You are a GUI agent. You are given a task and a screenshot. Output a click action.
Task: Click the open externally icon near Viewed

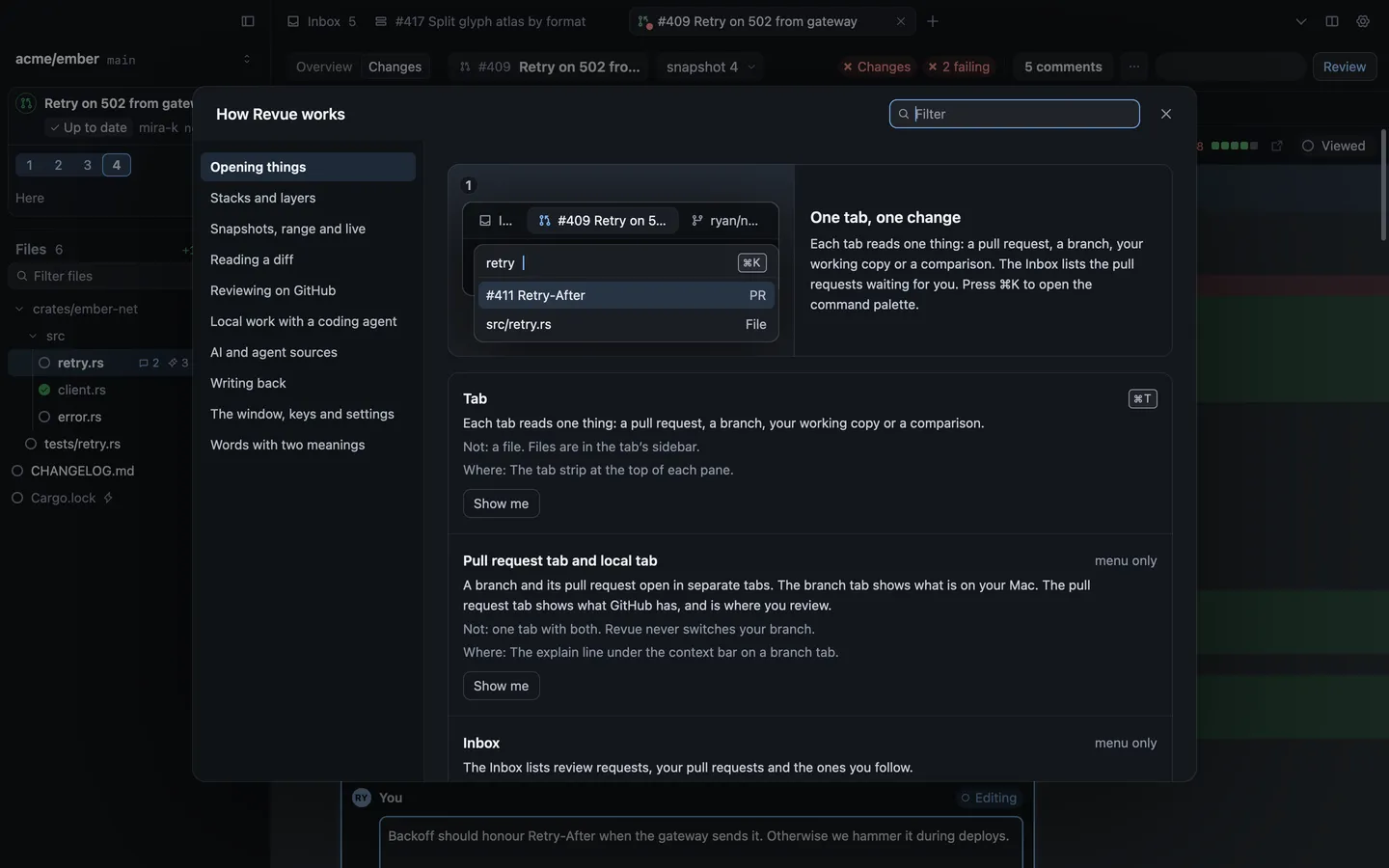pos(1277,146)
